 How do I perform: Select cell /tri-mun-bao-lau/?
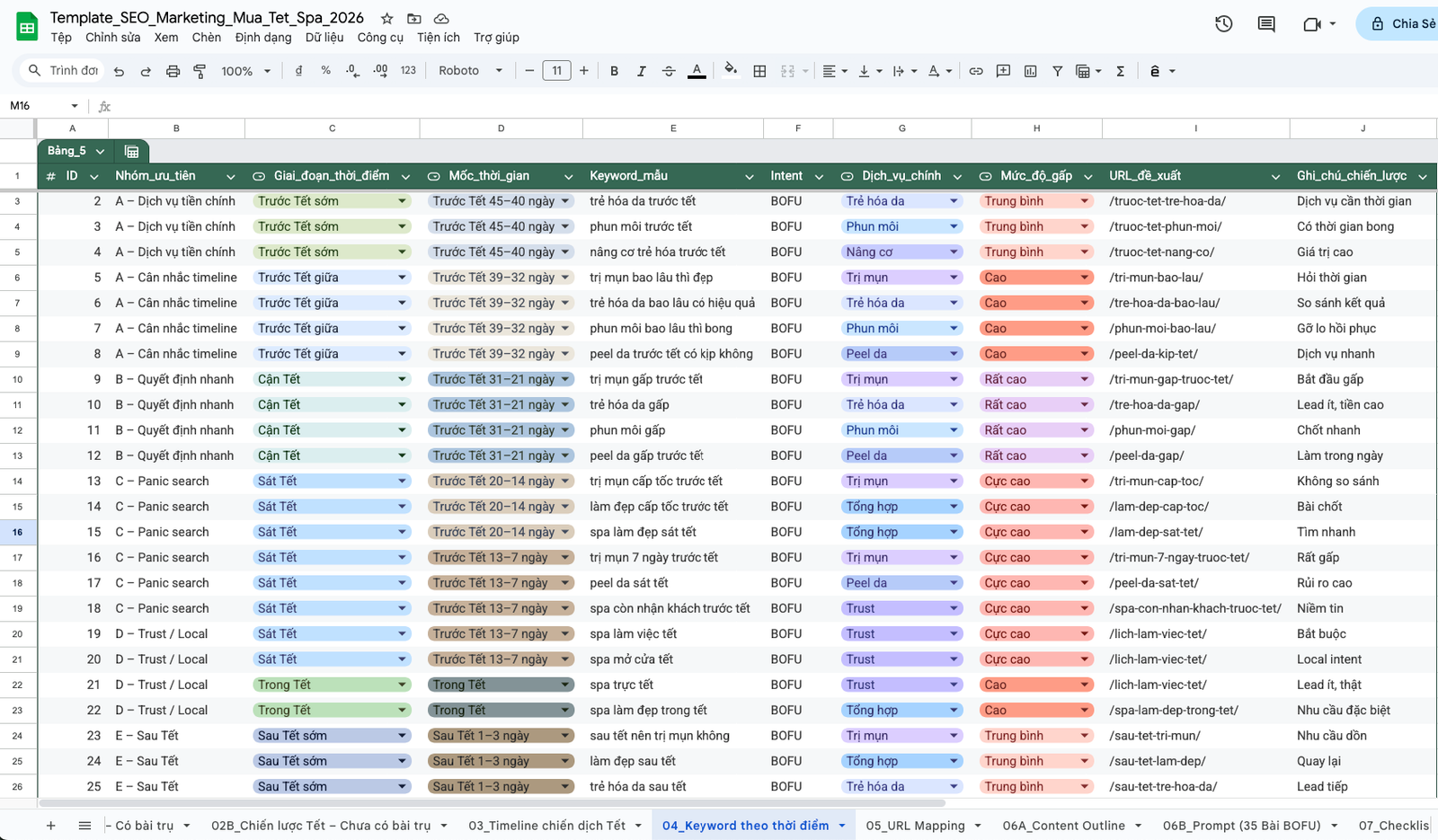(x=1195, y=278)
